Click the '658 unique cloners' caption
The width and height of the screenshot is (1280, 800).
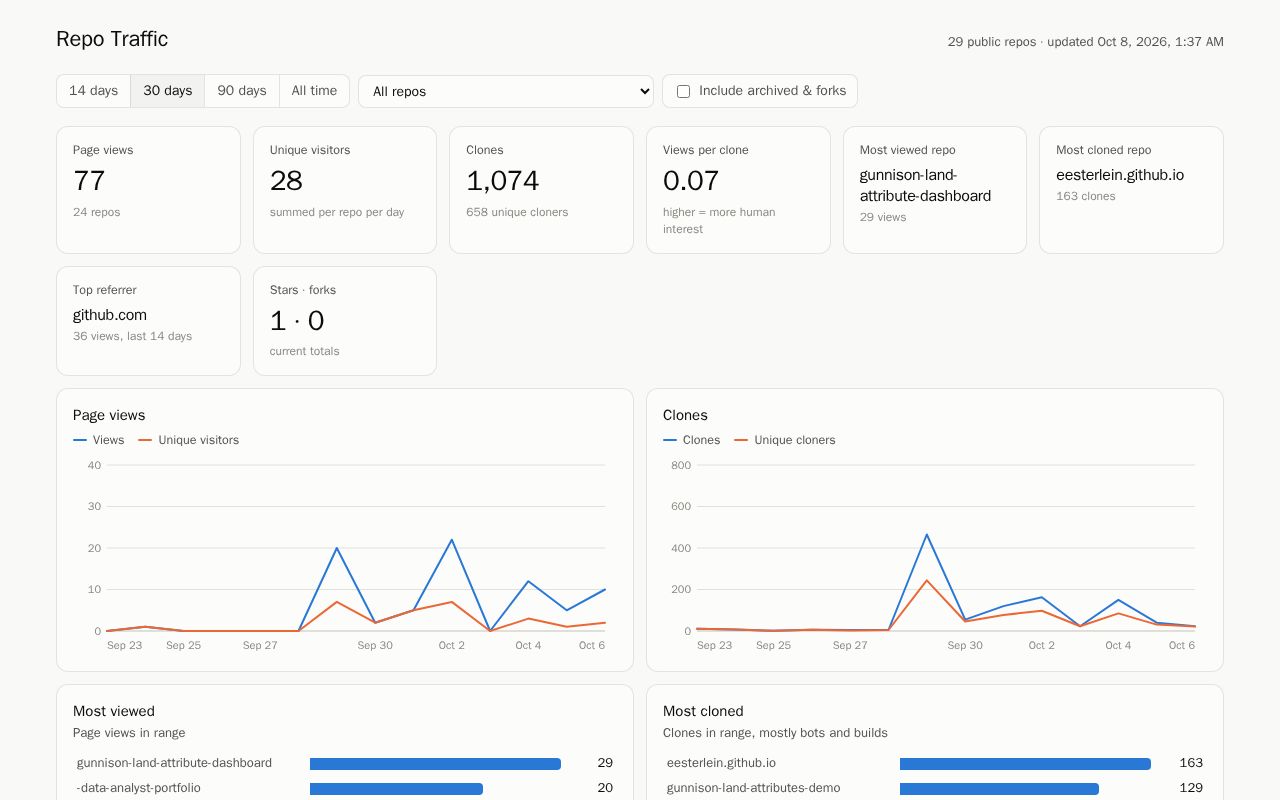(517, 212)
